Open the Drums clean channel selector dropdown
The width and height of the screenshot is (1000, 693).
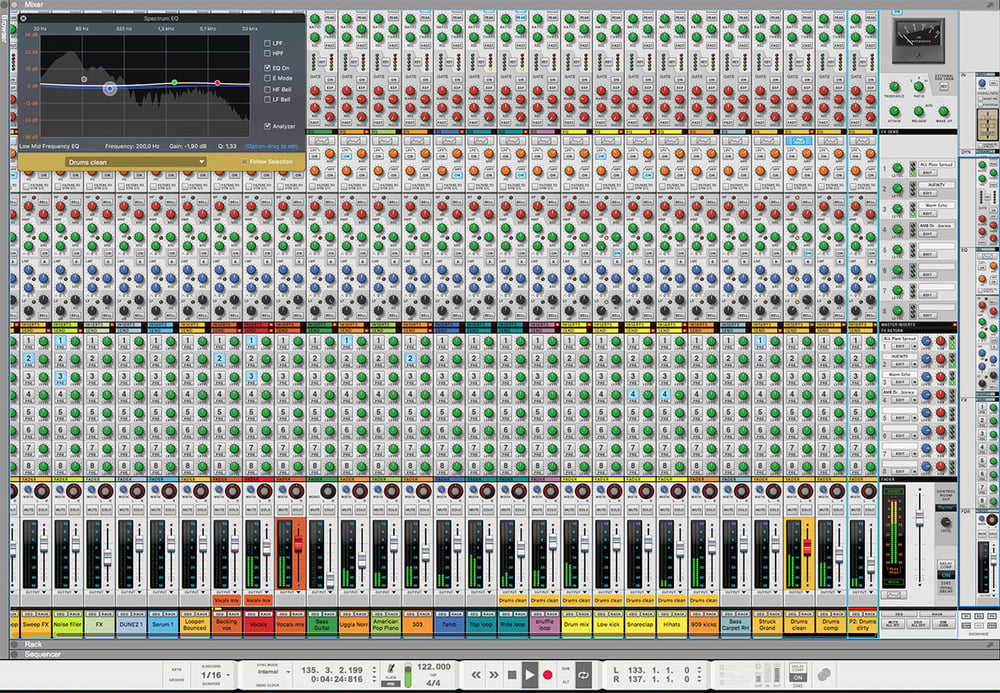pyautogui.click(x=135, y=161)
